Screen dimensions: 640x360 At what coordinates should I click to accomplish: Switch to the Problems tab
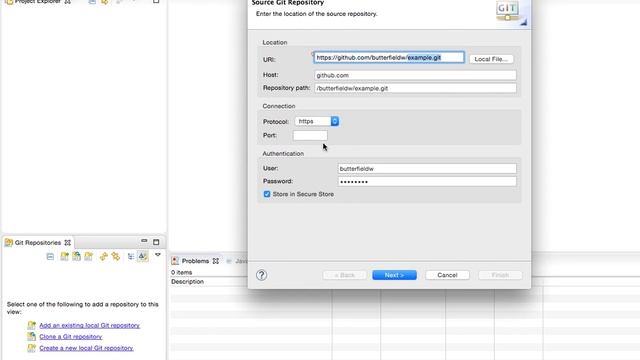(195, 261)
